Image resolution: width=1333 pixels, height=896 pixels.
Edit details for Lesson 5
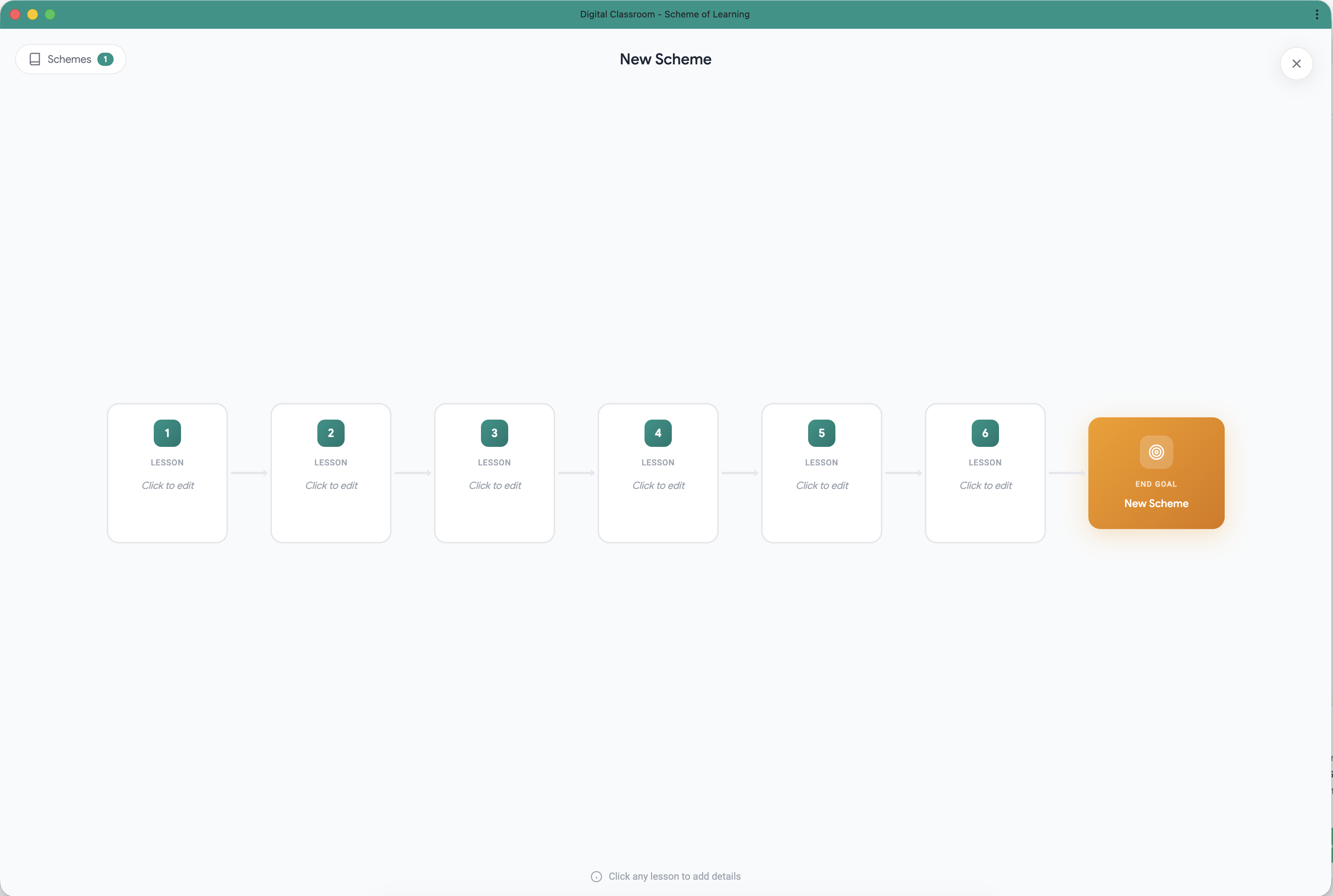pos(821,485)
